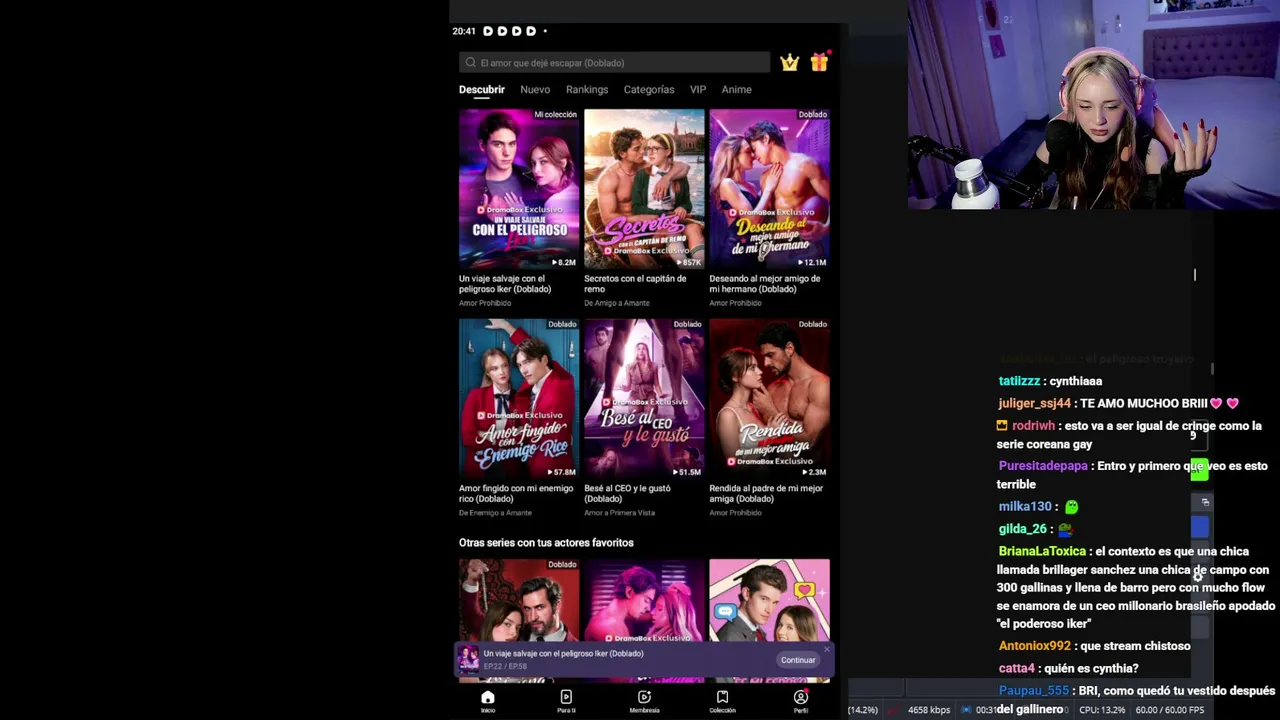Click title 'Besé al CEO y le gustó'

point(627,494)
